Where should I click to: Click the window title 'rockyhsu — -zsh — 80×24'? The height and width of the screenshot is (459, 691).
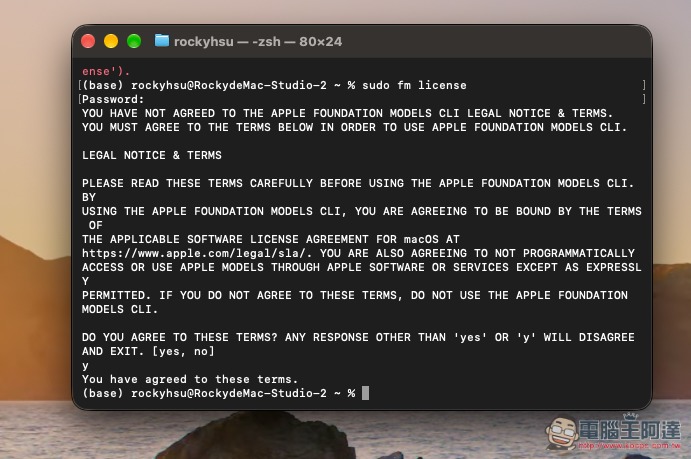click(258, 41)
